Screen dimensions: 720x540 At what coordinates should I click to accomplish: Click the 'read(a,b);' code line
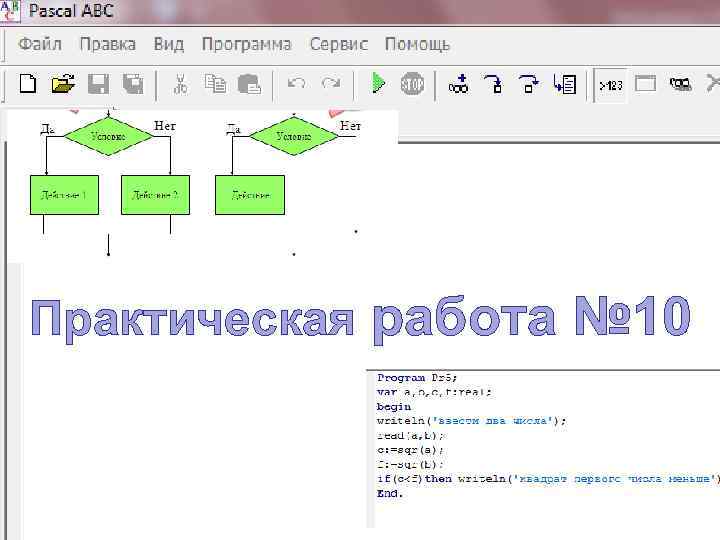(411, 435)
